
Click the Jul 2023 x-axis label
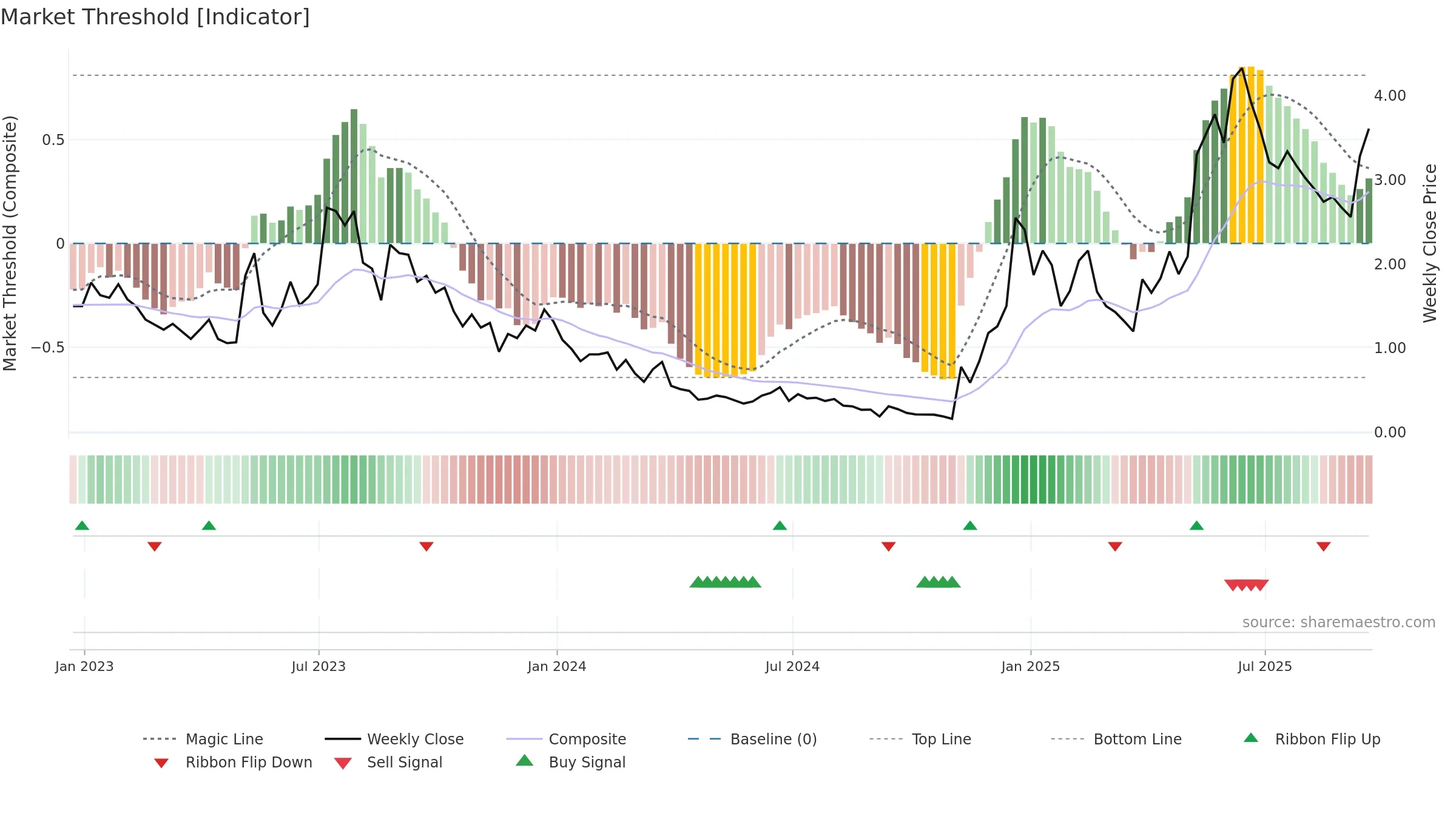click(318, 666)
